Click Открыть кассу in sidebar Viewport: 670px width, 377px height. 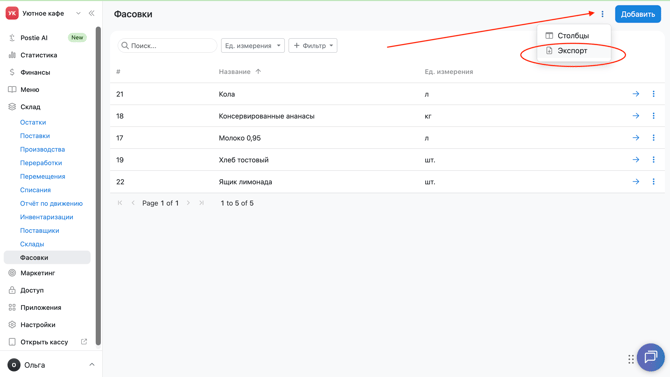44,342
